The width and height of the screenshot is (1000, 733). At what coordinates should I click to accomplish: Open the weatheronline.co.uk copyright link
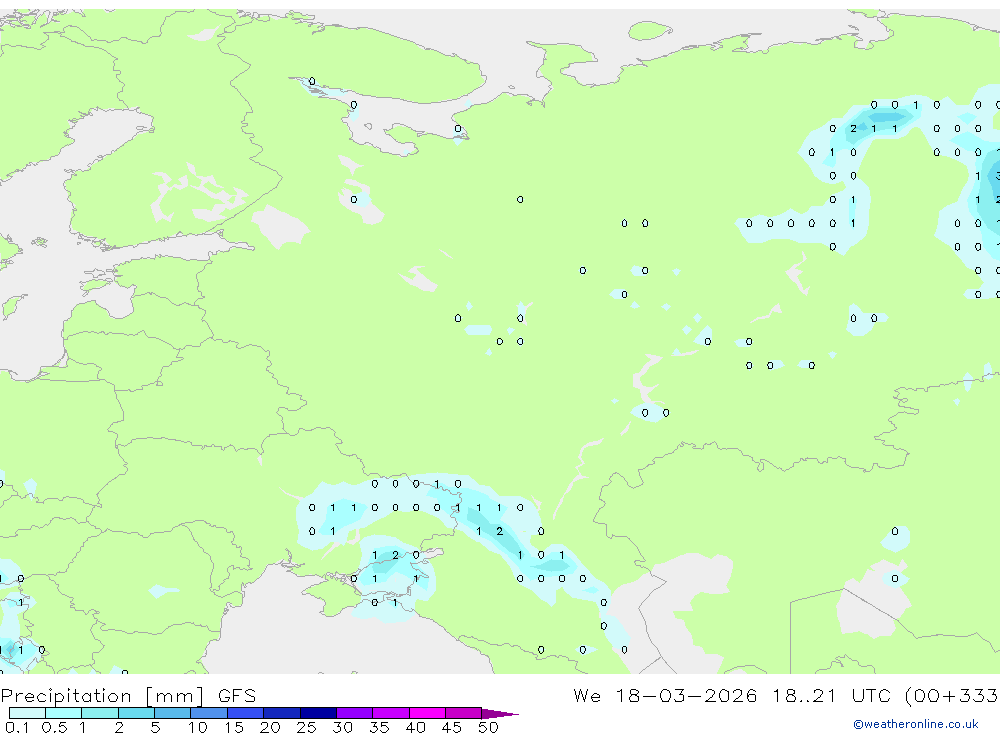click(916, 724)
